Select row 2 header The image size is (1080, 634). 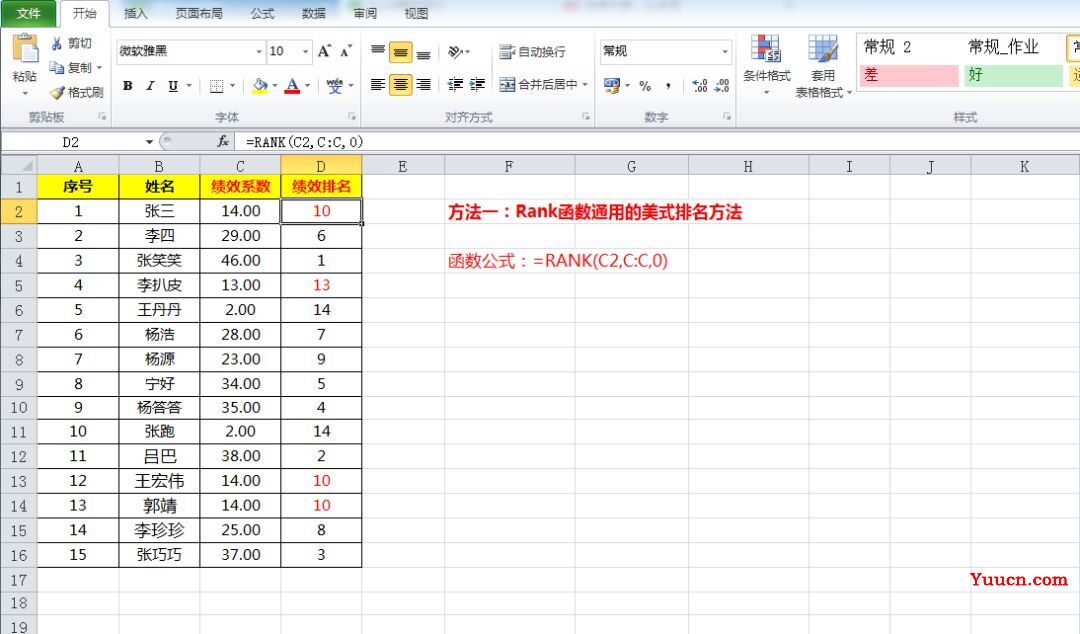19,212
